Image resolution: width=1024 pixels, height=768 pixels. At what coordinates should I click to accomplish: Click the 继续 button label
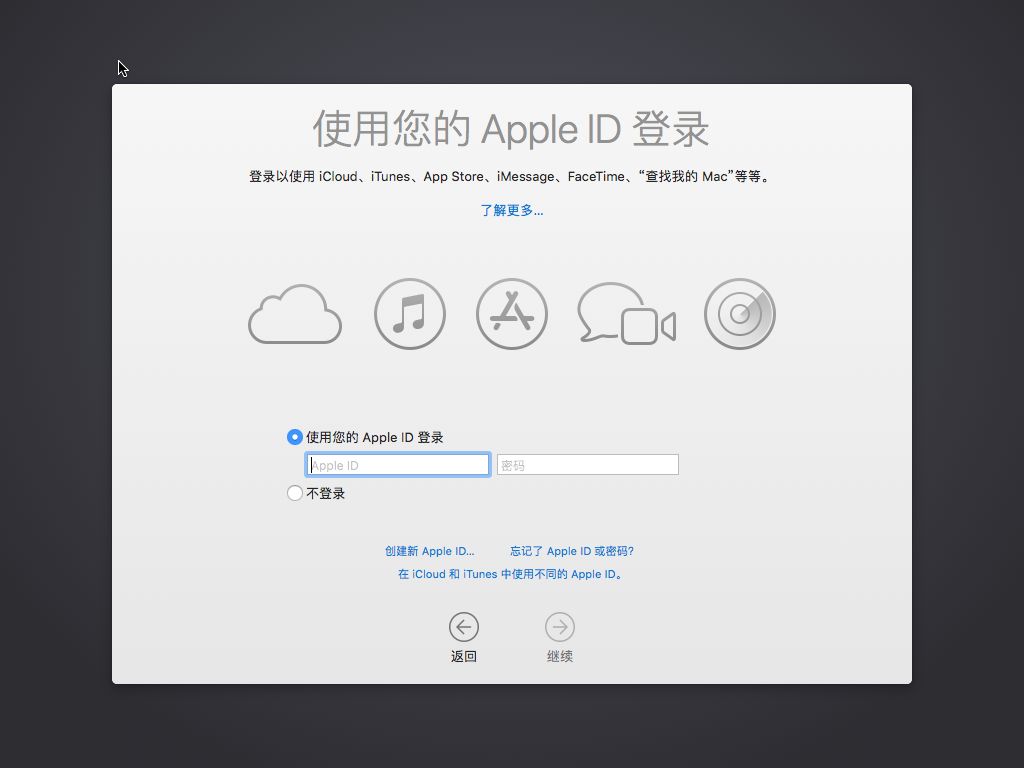tap(559, 655)
